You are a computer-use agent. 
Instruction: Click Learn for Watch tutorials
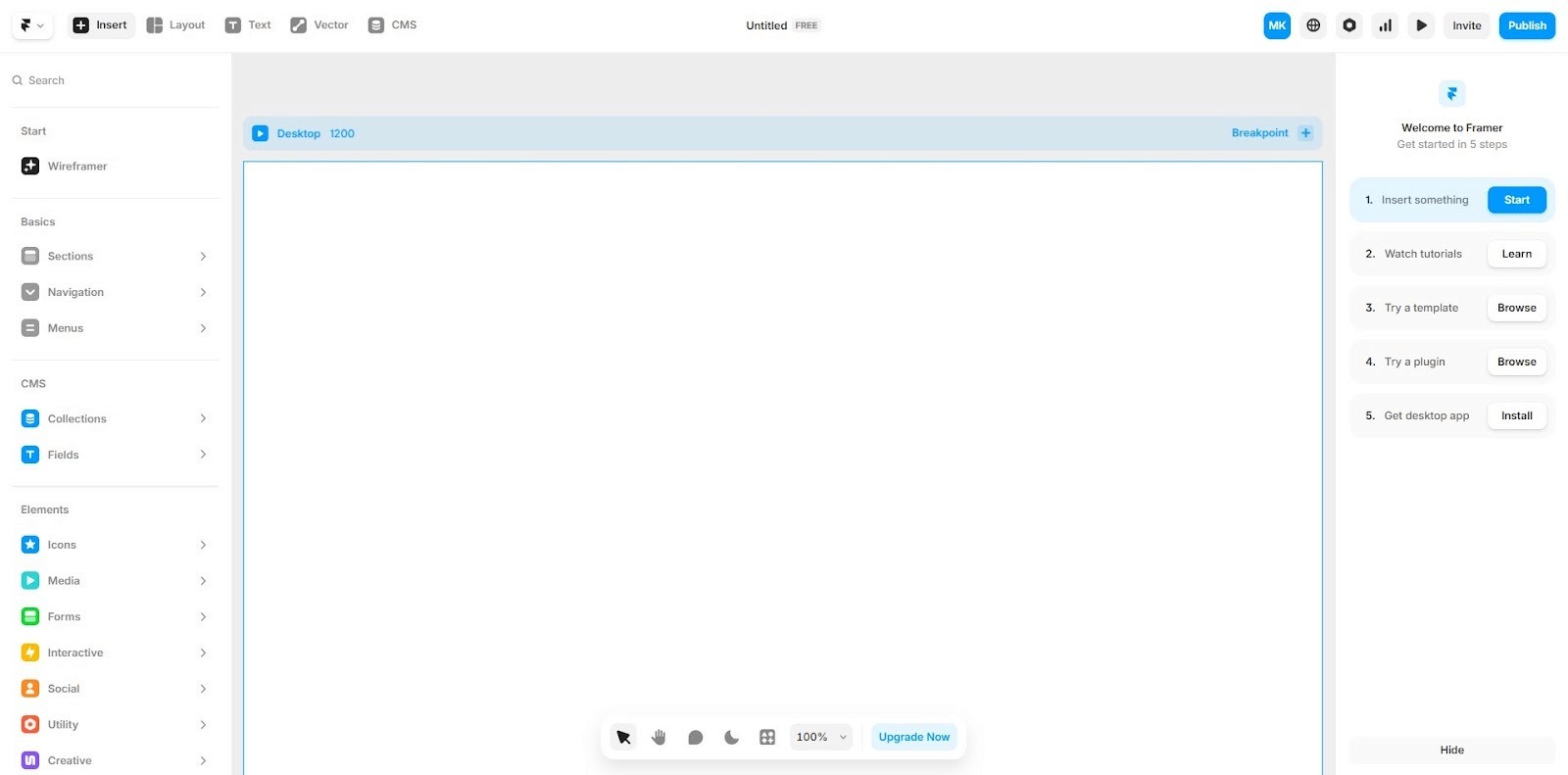[x=1517, y=254]
